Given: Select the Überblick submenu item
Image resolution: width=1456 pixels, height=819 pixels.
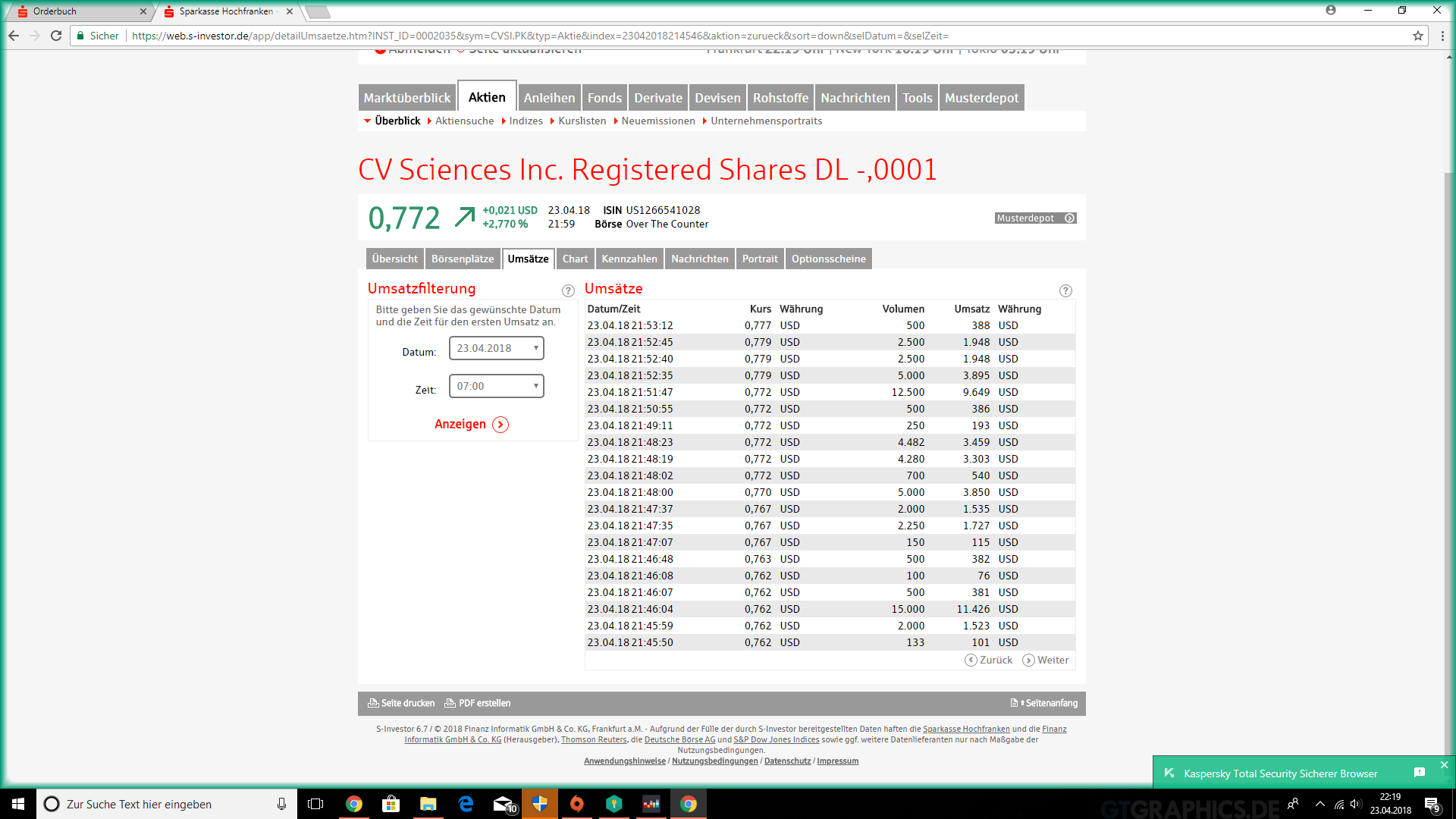Looking at the screenshot, I should pyautogui.click(x=397, y=121).
